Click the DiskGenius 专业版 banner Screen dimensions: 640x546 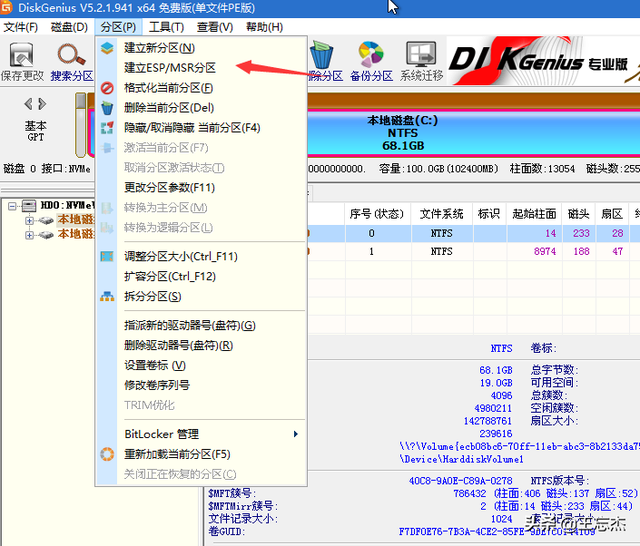[543, 61]
